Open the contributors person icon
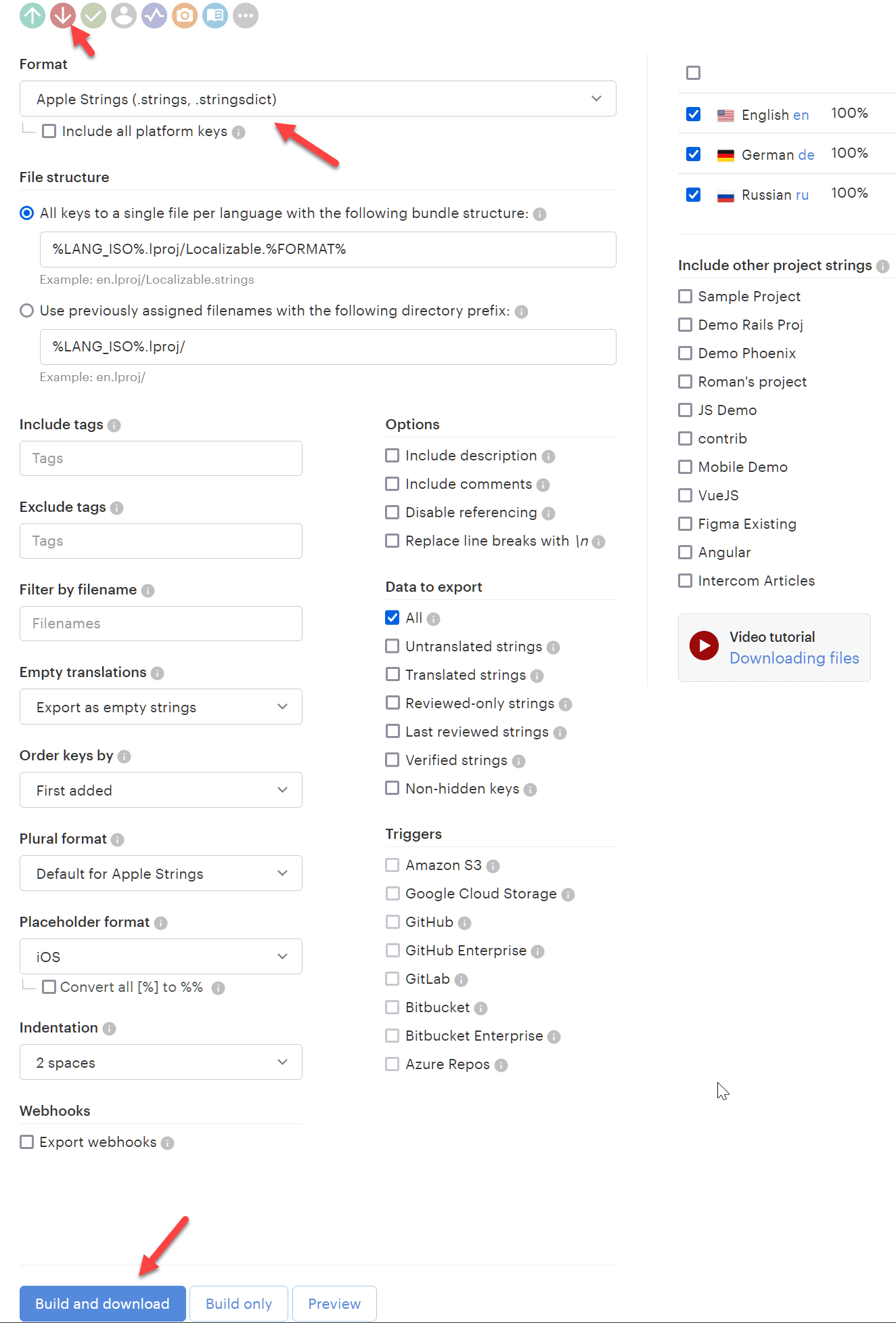896x1323 pixels. pos(124,15)
